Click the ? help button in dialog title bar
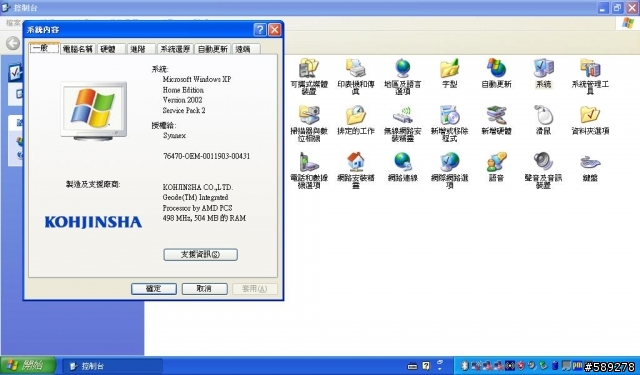Image resolution: width=640 pixels, height=375 pixels. point(260,29)
